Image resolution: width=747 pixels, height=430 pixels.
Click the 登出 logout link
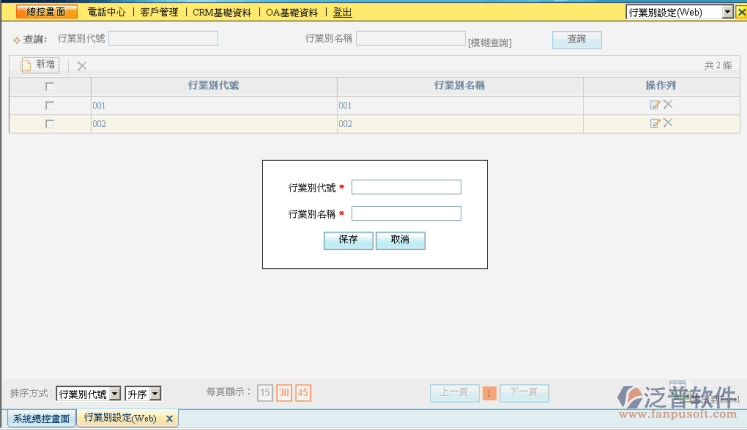coord(342,12)
